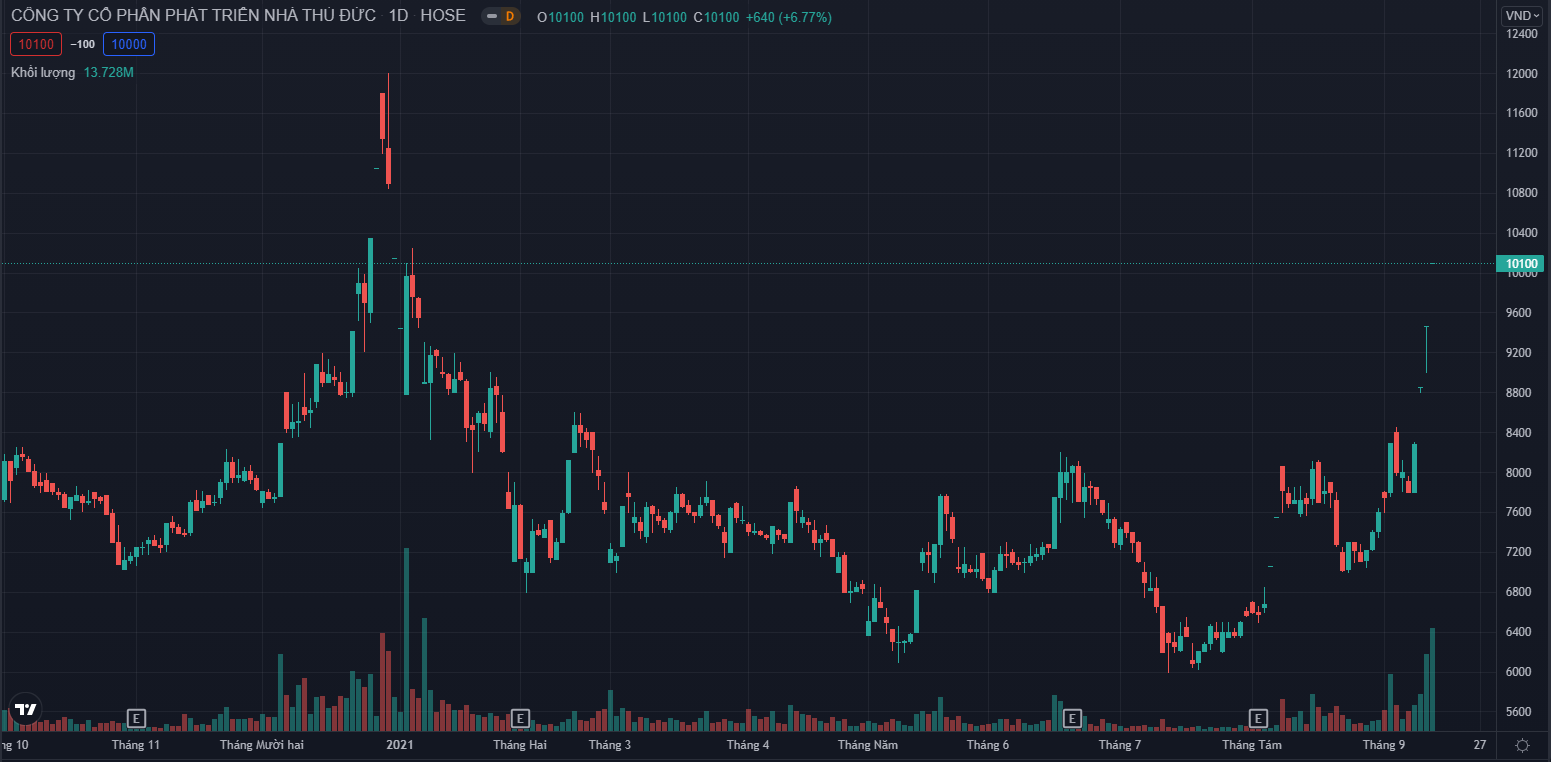
Task: Click the Tháng Tám time axis label
Action: click(1251, 745)
